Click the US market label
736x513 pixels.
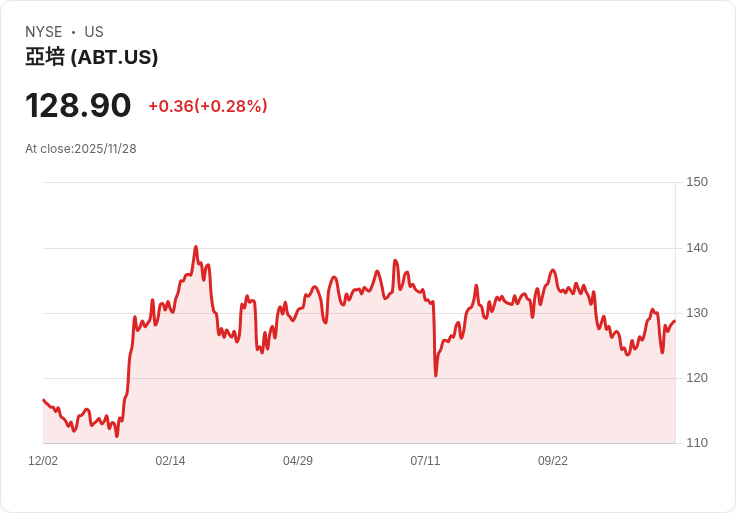click(x=94, y=32)
